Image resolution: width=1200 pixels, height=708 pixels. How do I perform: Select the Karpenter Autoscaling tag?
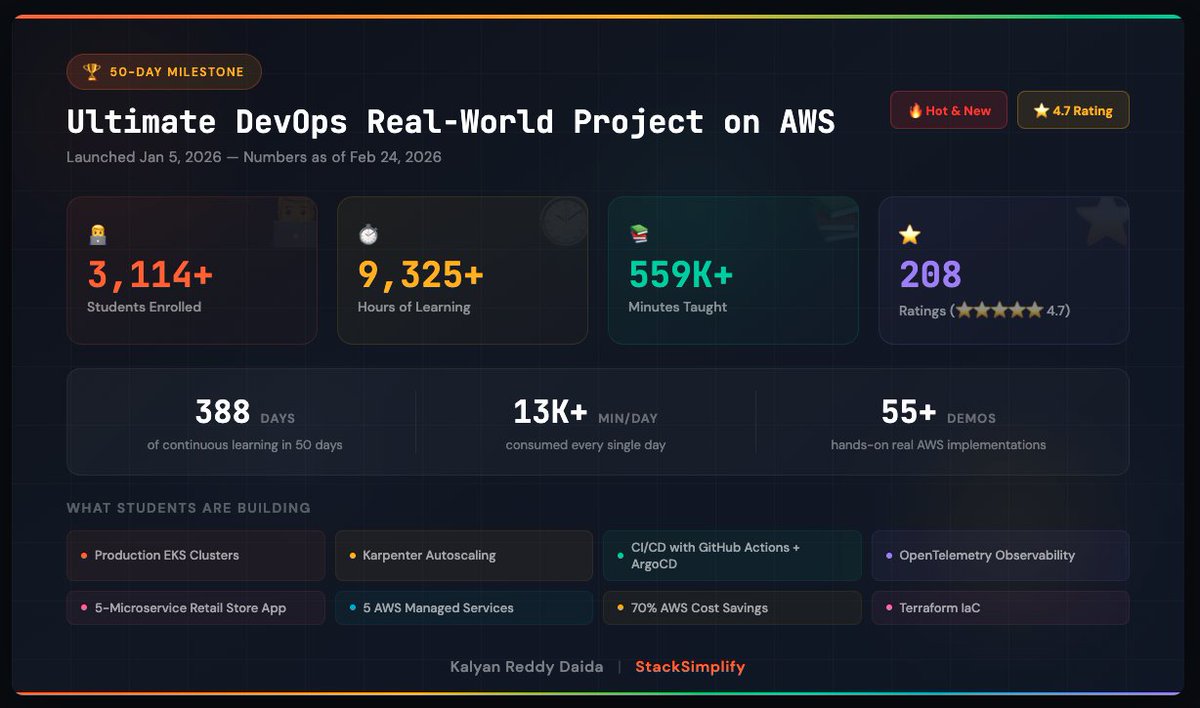click(x=464, y=555)
